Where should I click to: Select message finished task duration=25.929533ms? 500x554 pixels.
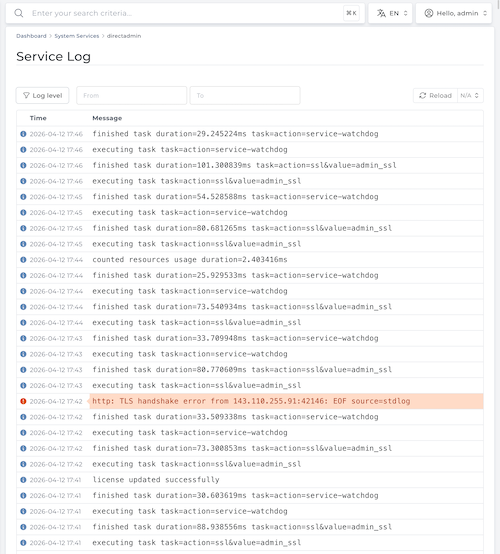coord(235,275)
